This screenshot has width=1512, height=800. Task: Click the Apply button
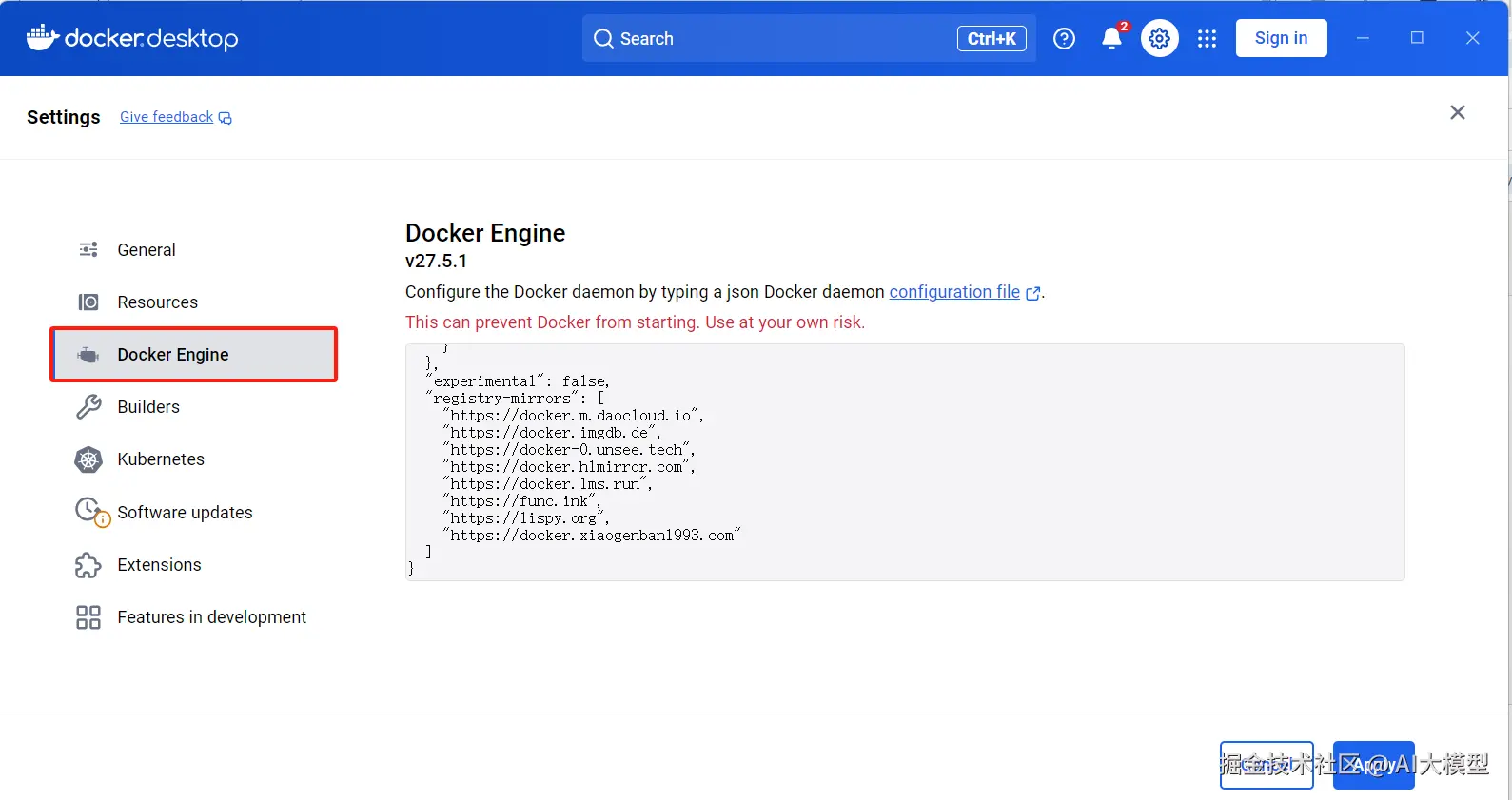click(1373, 765)
